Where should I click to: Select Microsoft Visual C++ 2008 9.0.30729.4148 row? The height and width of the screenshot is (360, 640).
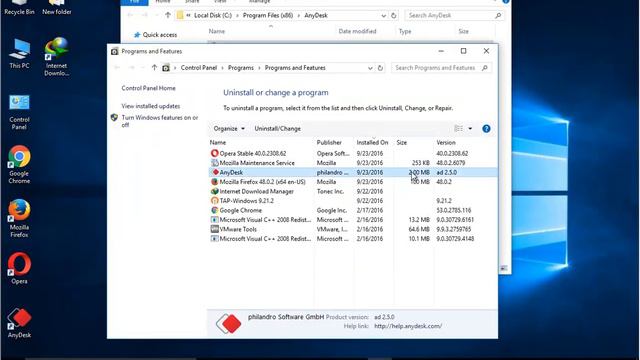353,239
